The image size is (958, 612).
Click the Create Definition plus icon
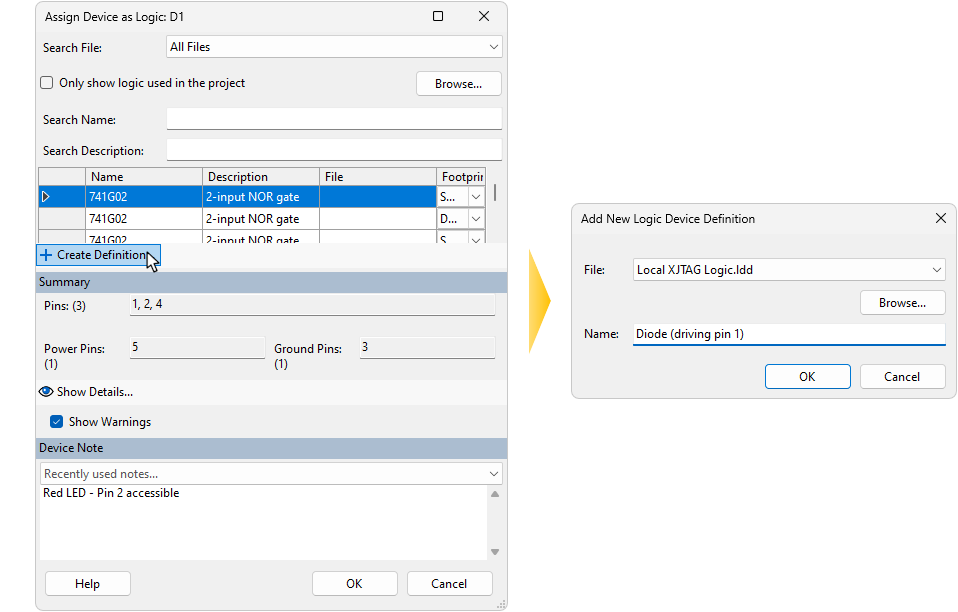pos(46,255)
